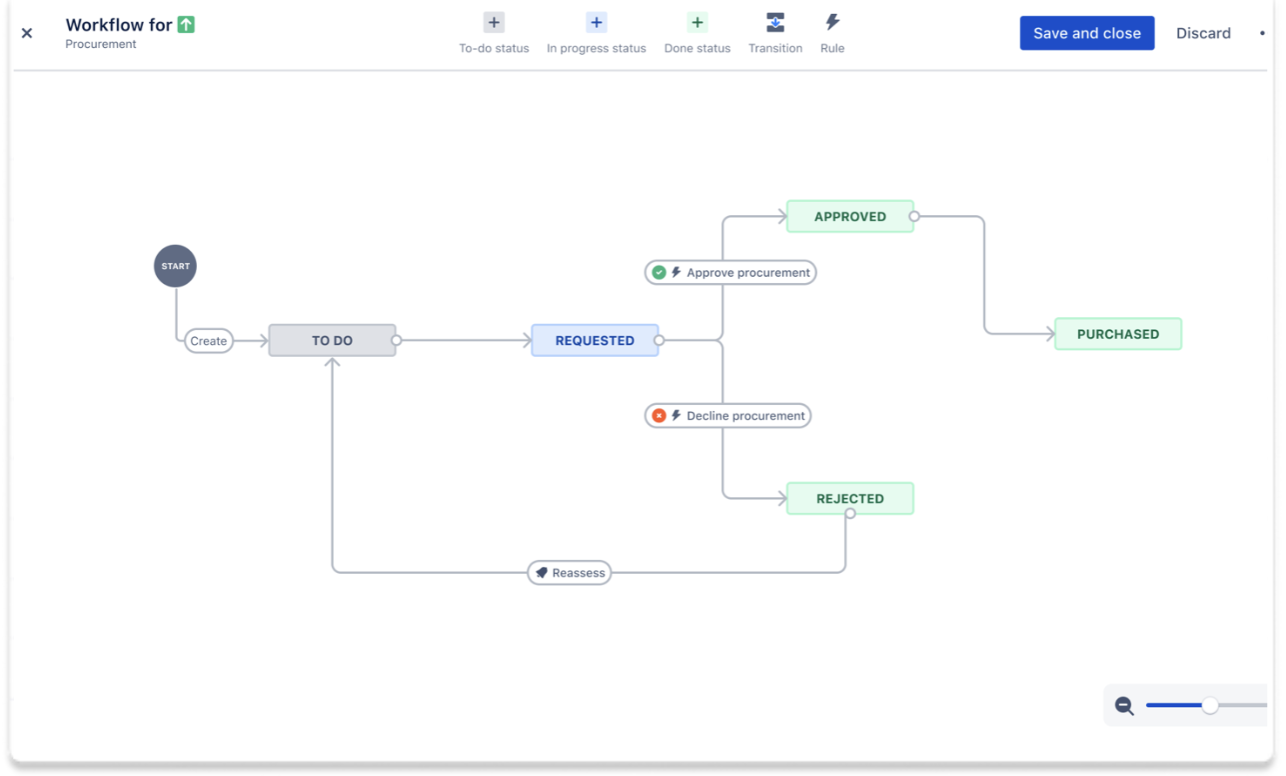
Task: Click the START circle node
Action: (x=175, y=266)
